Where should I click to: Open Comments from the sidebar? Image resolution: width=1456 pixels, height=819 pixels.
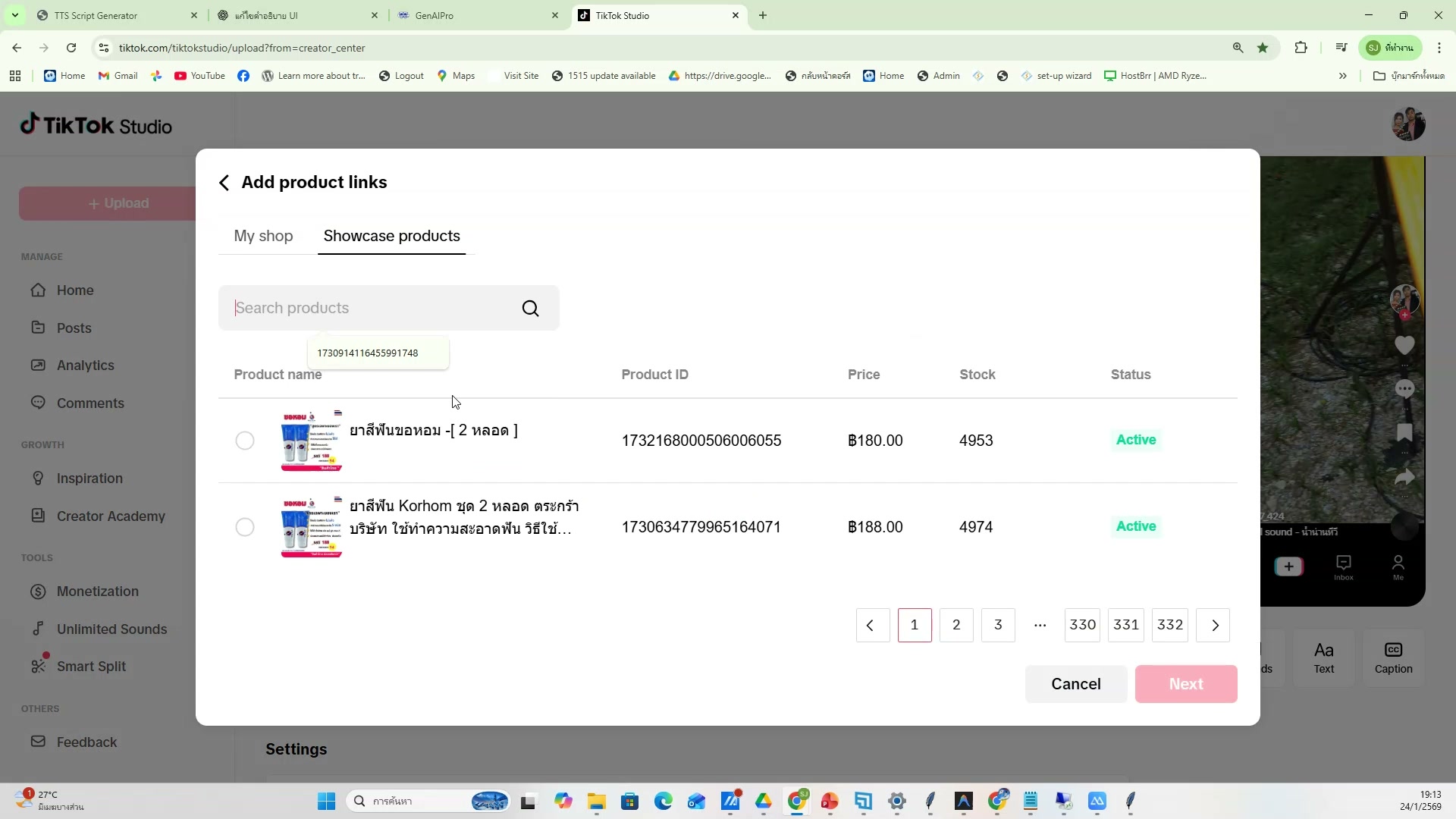click(89, 403)
